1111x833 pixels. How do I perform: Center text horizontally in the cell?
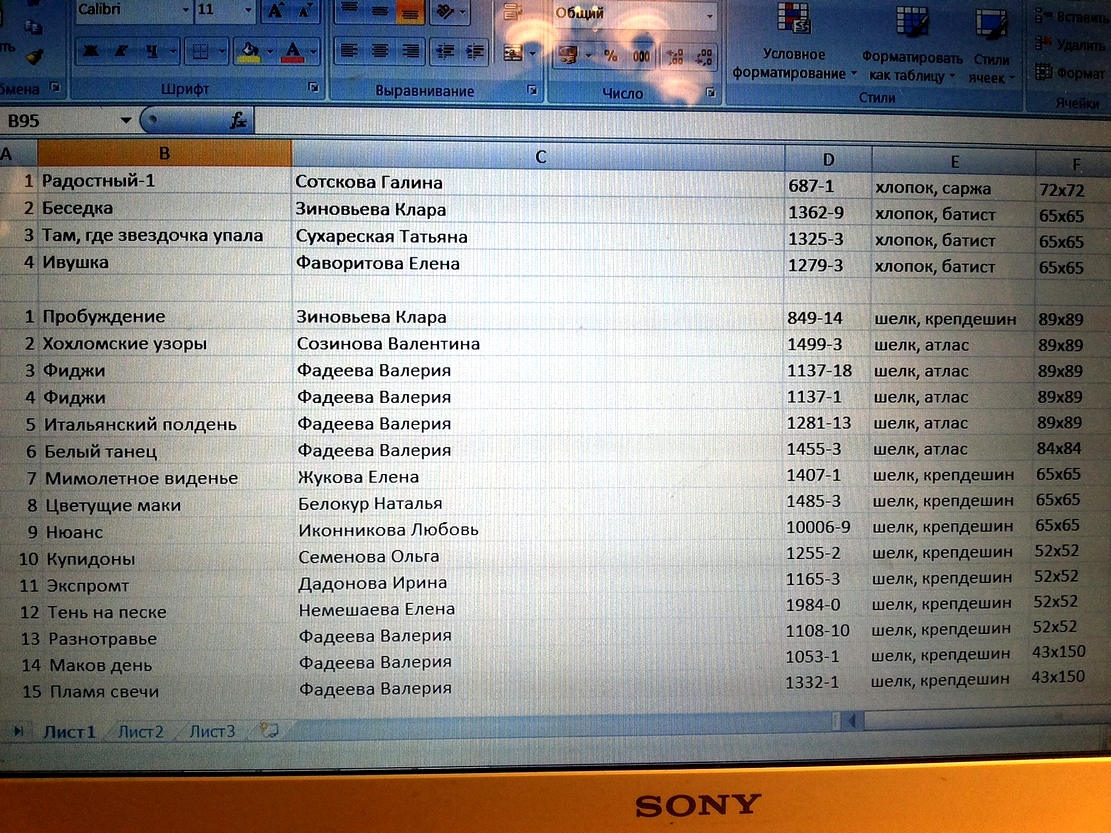(380, 51)
